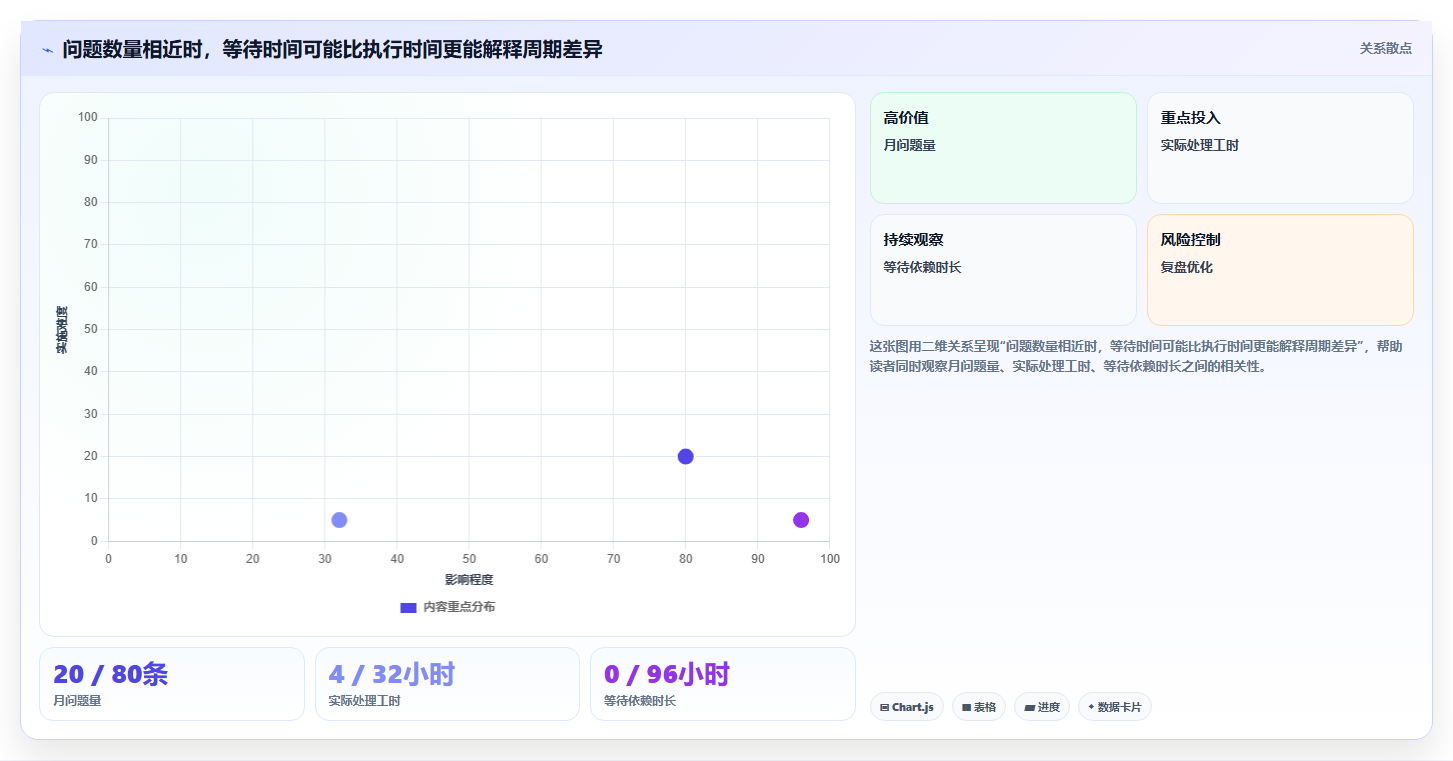1453x761 pixels.
Task: Click 月问题量 label under 高价值
Action: (x=909, y=146)
